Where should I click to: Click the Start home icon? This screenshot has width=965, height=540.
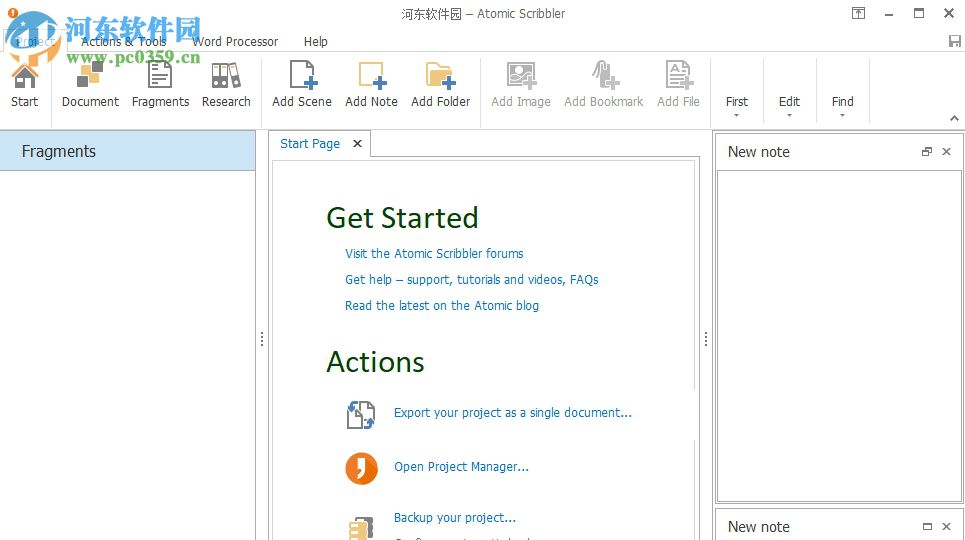[25, 84]
